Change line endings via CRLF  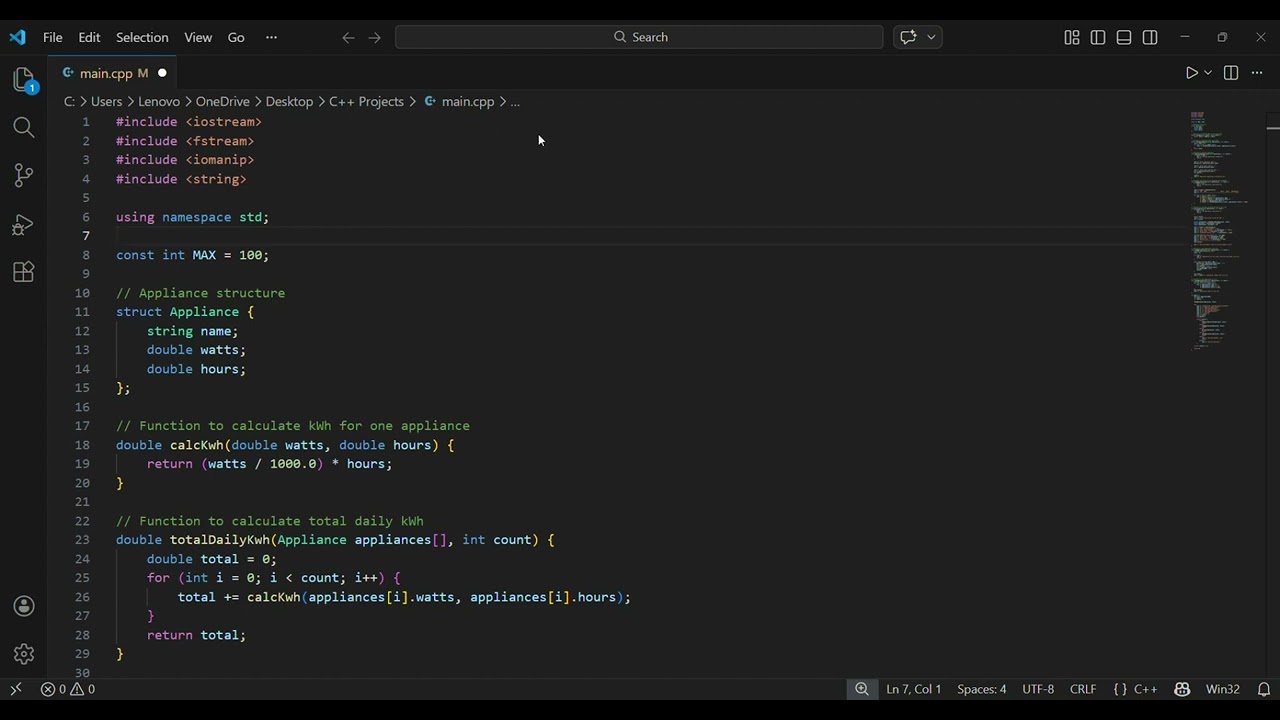[1083, 689]
